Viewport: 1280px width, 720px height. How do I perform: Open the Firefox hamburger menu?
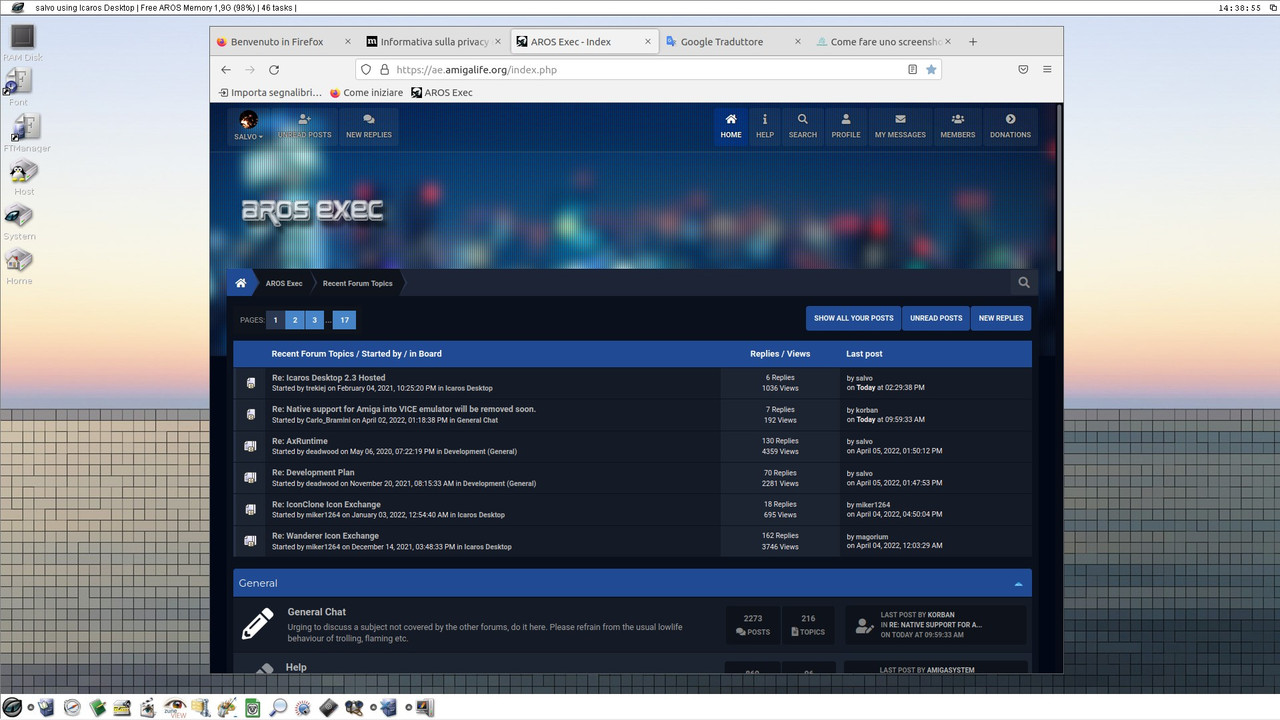point(1047,70)
